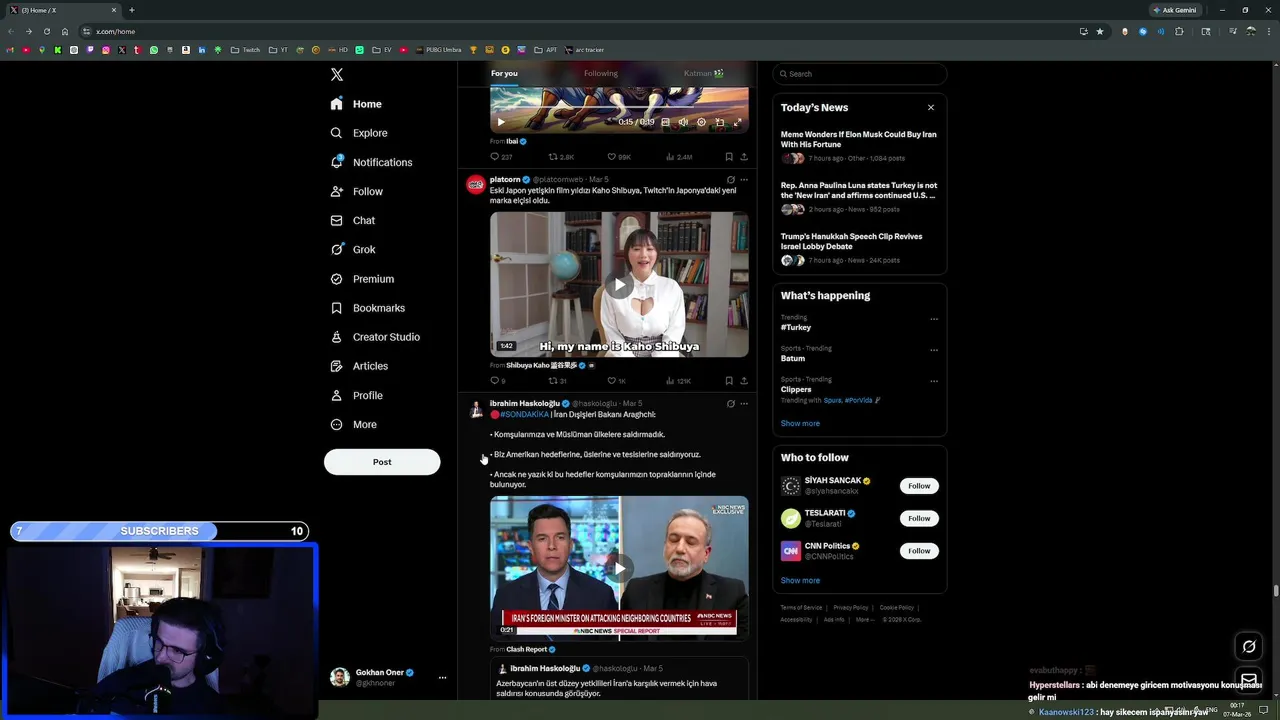Seek on the Ibai video progress bar
1280x720 pixels.
point(619,109)
